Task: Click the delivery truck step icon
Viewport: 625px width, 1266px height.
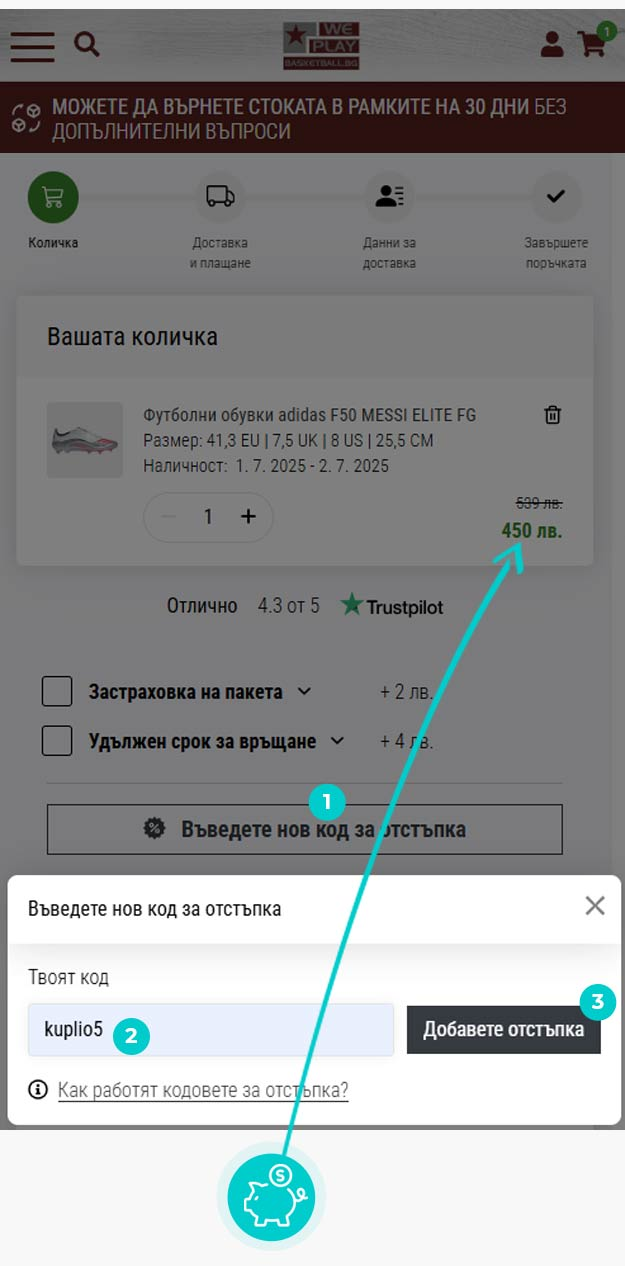Action: [x=220, y=196]
